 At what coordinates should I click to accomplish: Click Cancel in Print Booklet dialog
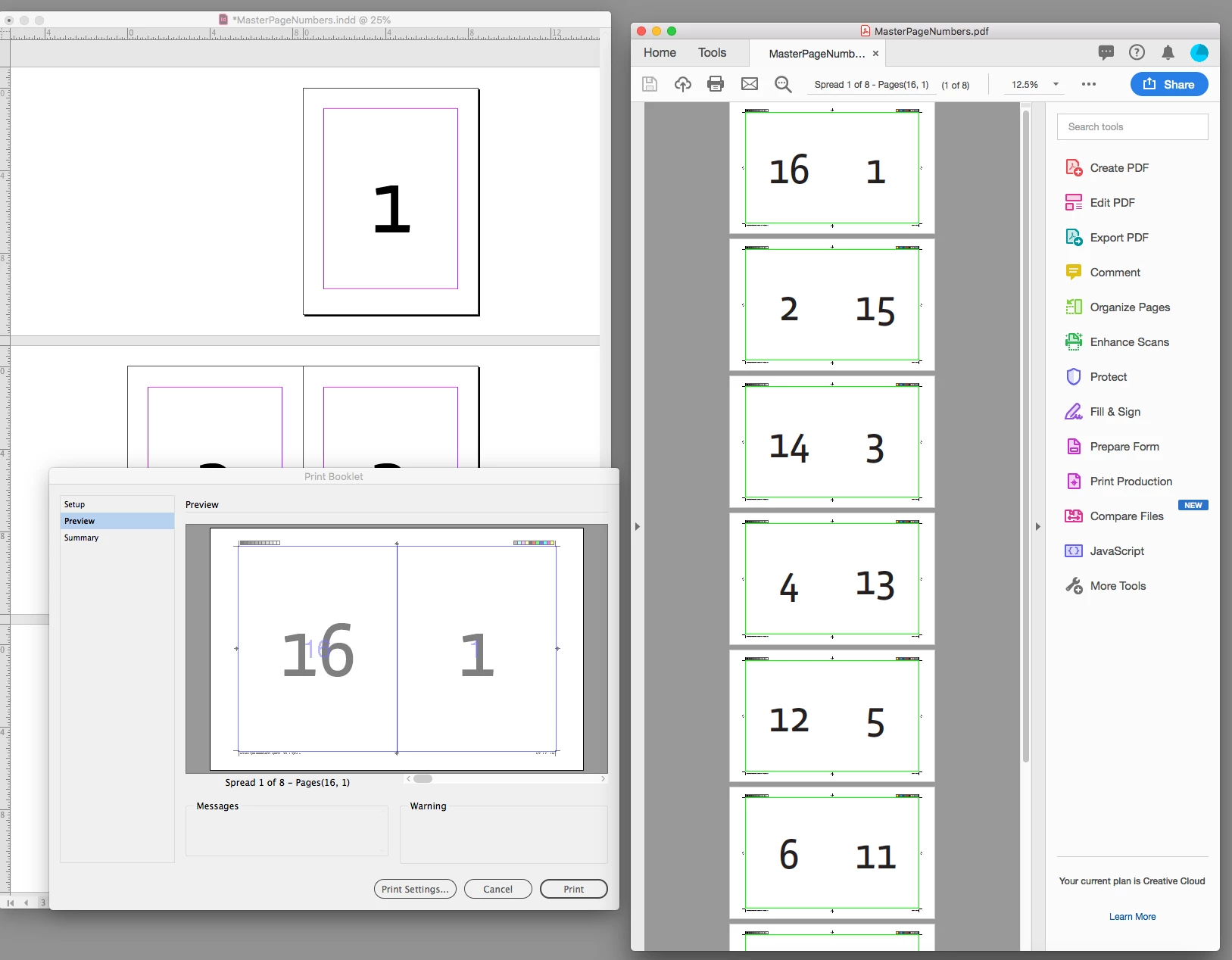[x=498, y=889]
